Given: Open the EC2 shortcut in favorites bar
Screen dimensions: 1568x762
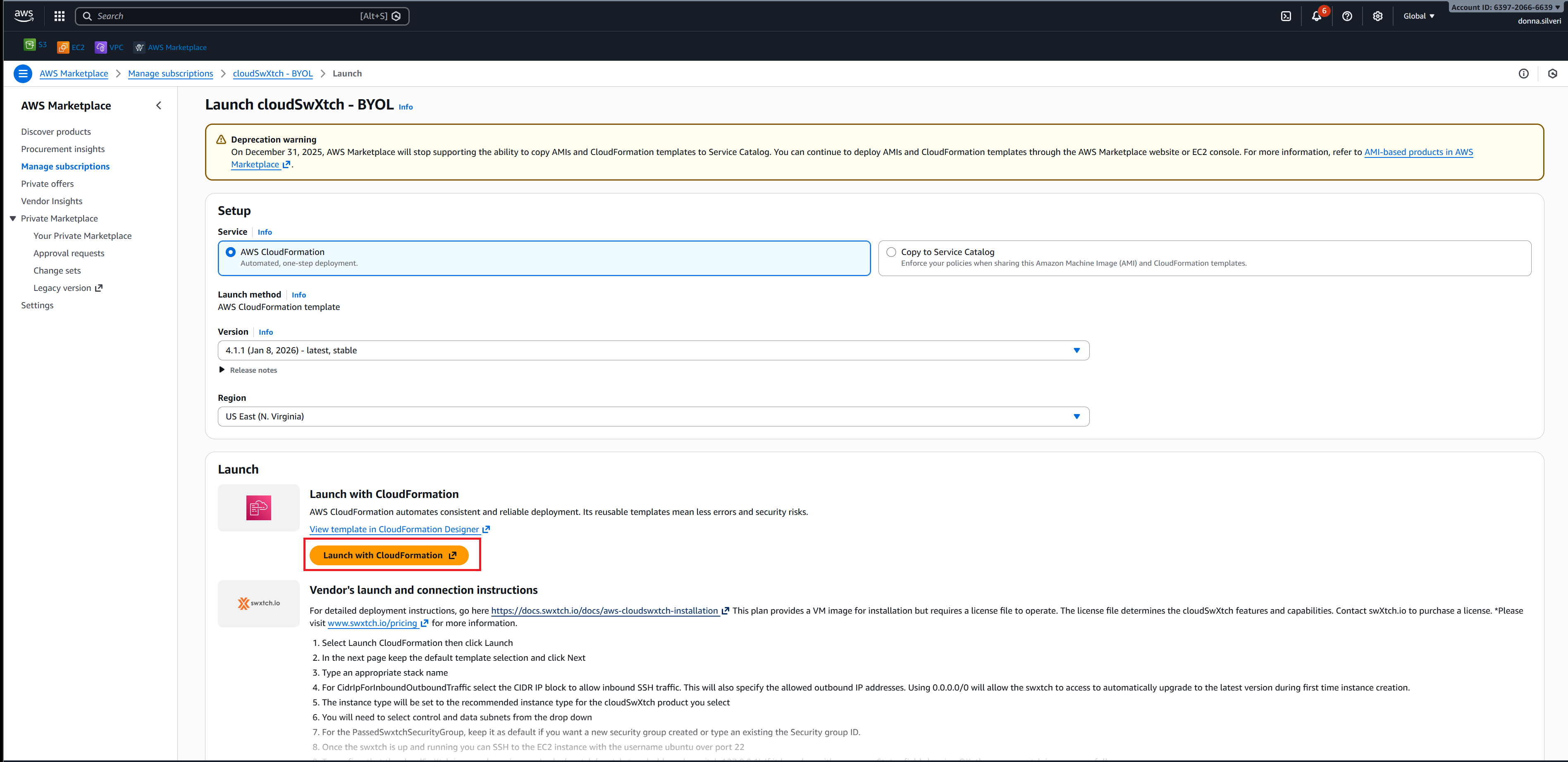Looking at the screenshot, I should pyautogui.click(x=71, y=48).
